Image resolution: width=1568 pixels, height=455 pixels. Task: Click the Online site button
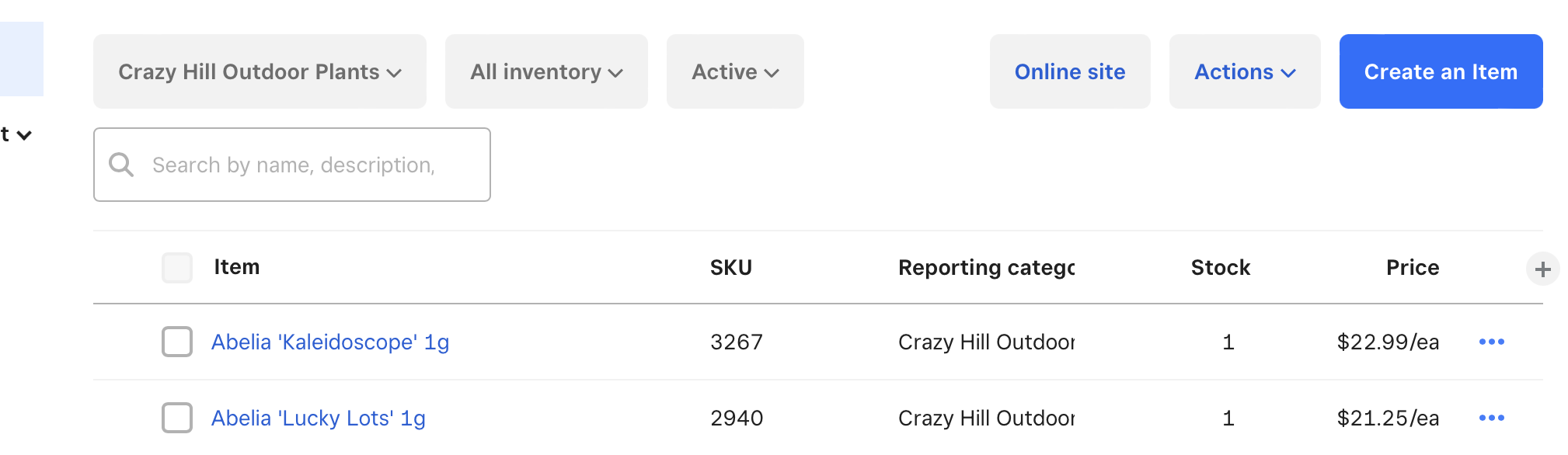coord(1069,71)
